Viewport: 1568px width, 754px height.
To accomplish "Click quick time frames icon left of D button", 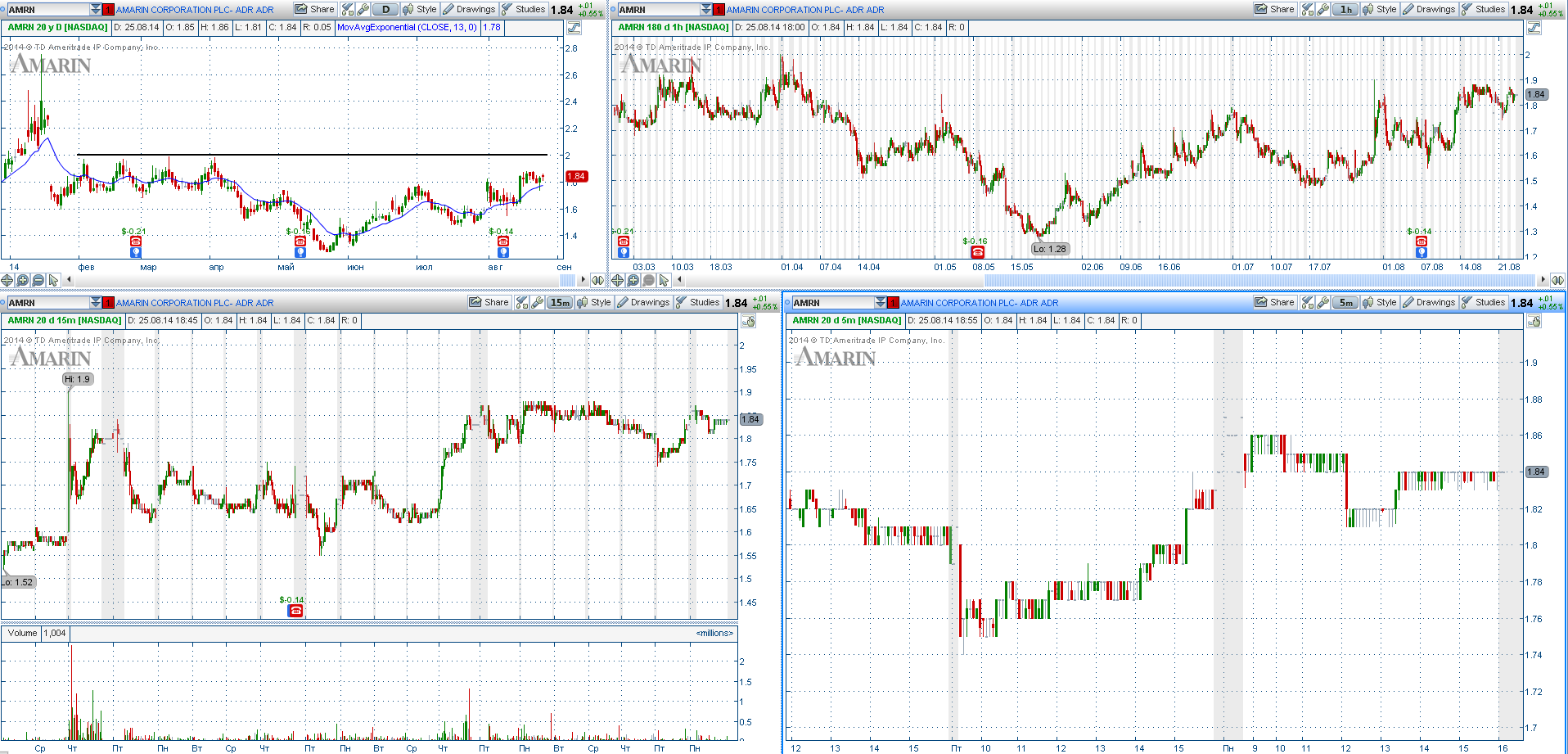I will (348, 9).
